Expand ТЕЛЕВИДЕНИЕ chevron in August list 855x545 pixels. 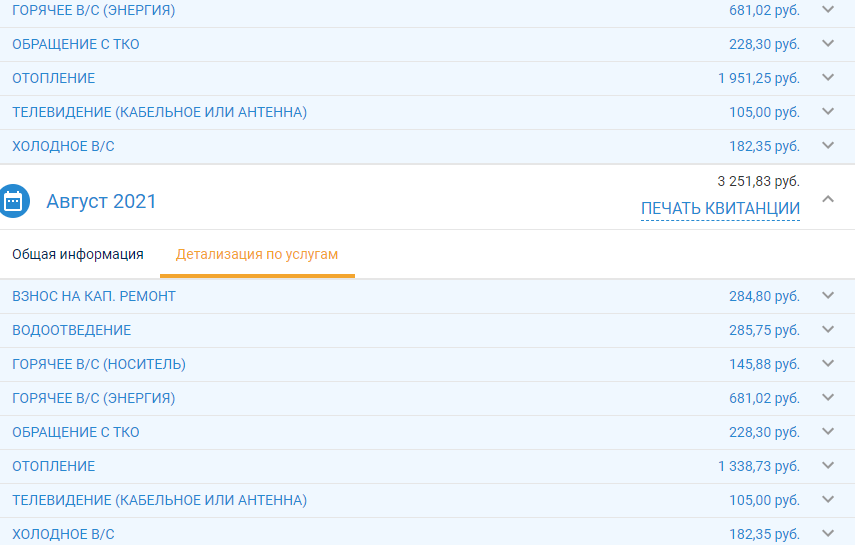click(x=828, y=500)
